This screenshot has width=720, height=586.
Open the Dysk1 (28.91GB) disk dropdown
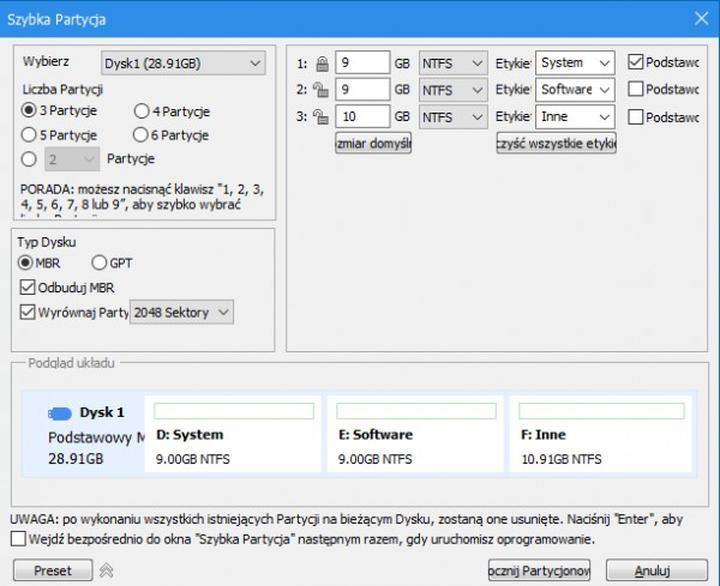pyautogui.click(x=183, y=64)
